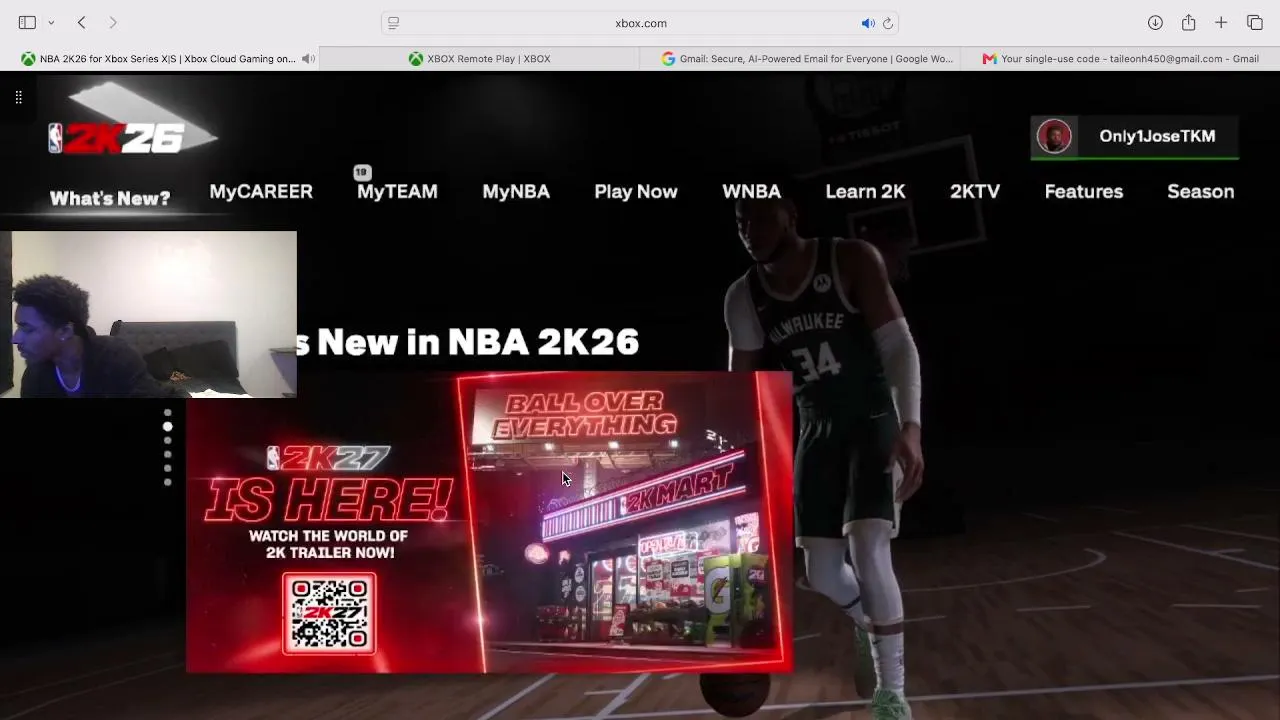
Task: Open the 2K Mart Ball Over Everything image
Action: pos(624,520)
